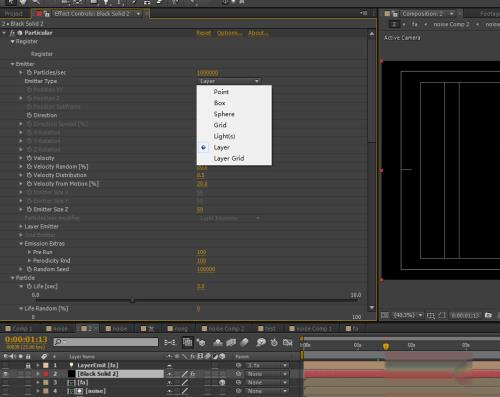Open the viewer magnification ratio dropdown
Viewport: 500px width, 397px height.
pyautogui.click(x=407, y=315)
